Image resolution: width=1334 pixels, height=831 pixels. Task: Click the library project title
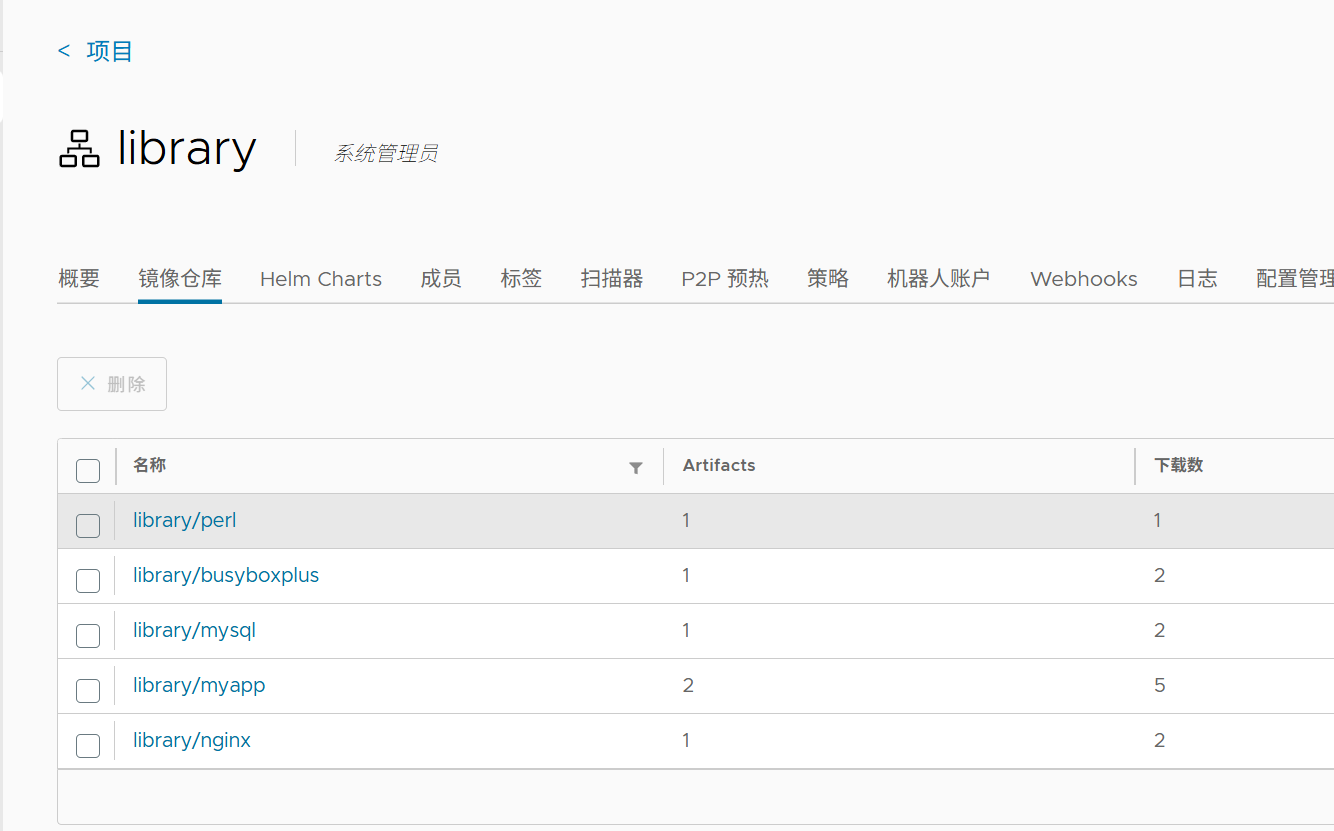[187, 149]
